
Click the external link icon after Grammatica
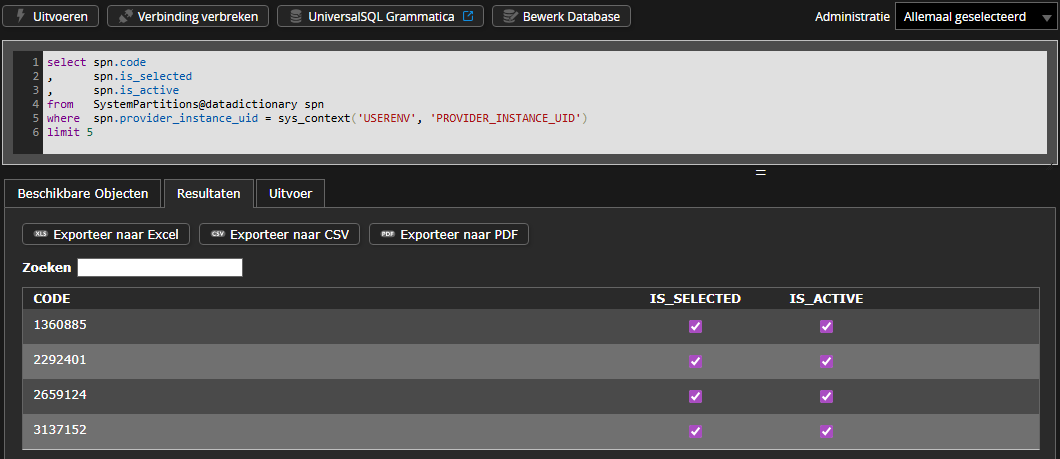tap(467, 17)
